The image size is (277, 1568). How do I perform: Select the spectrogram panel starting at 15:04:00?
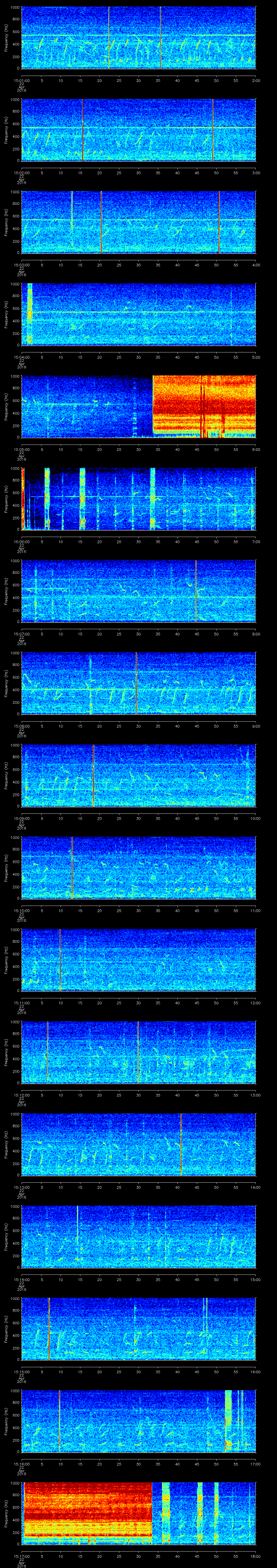pyautogui.click(x=139, y=314)
